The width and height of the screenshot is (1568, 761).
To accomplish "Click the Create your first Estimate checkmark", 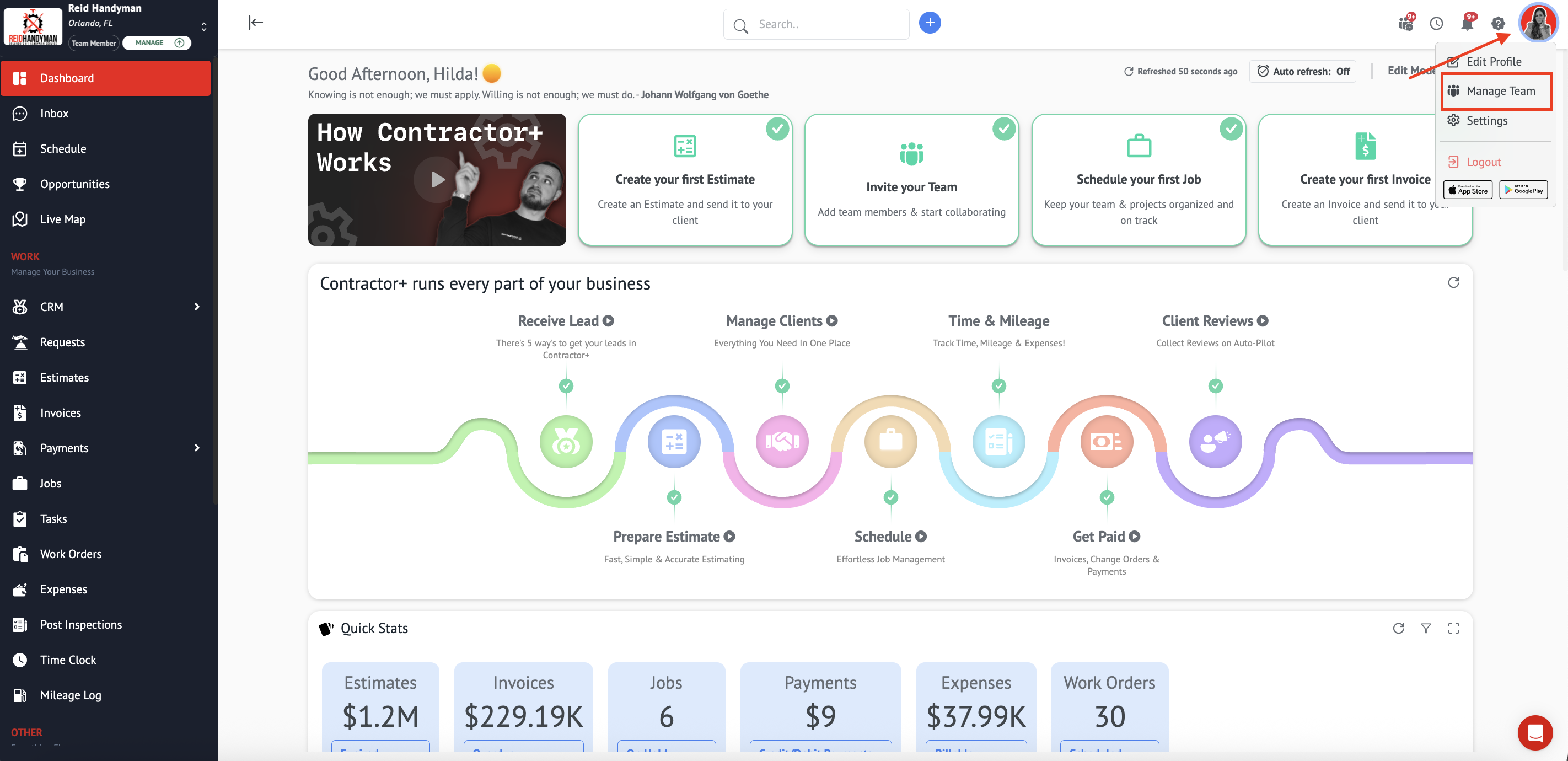I will coord(777,129).
